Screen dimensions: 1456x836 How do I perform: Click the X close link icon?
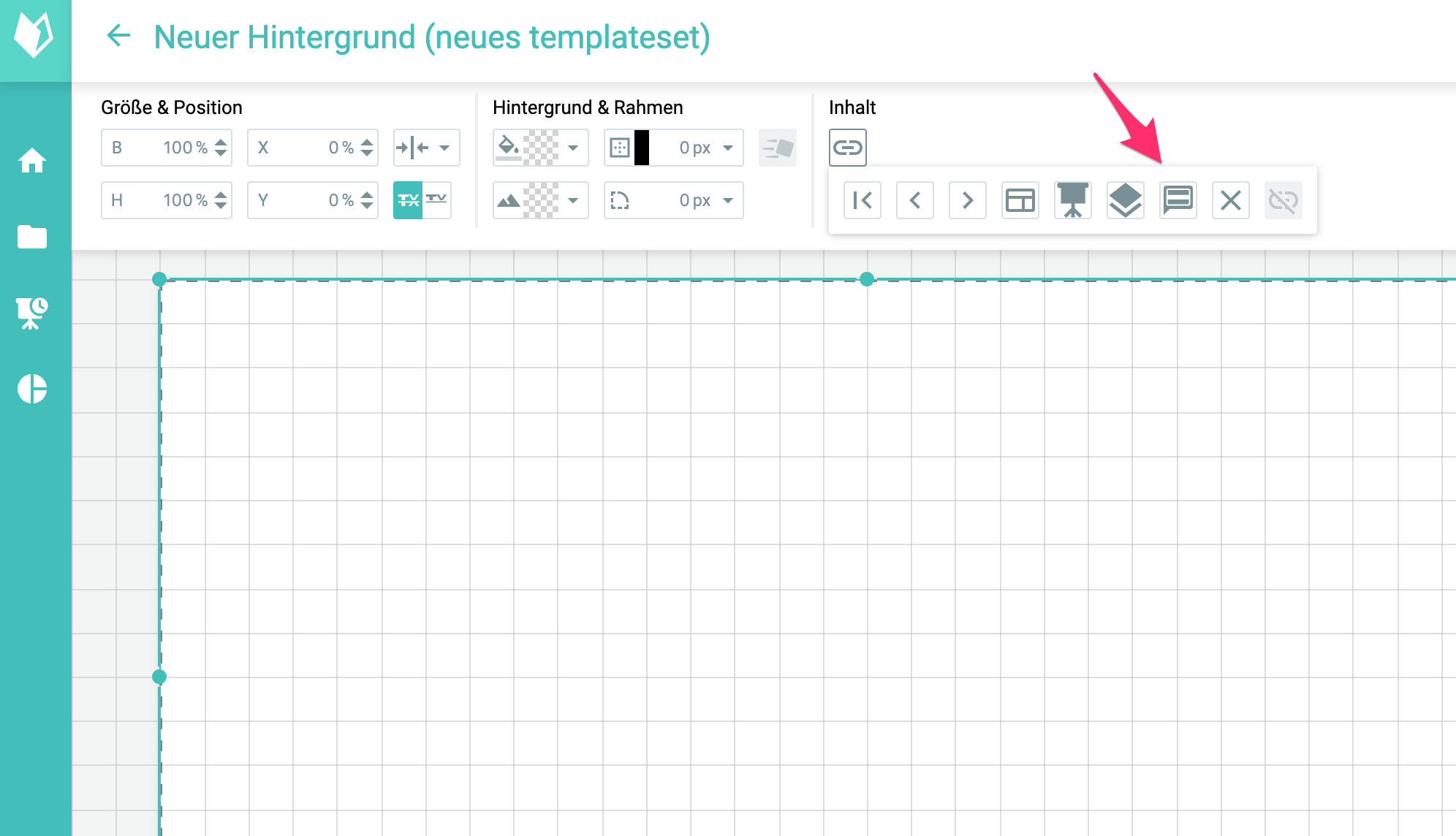click(x=1231, y=200)
